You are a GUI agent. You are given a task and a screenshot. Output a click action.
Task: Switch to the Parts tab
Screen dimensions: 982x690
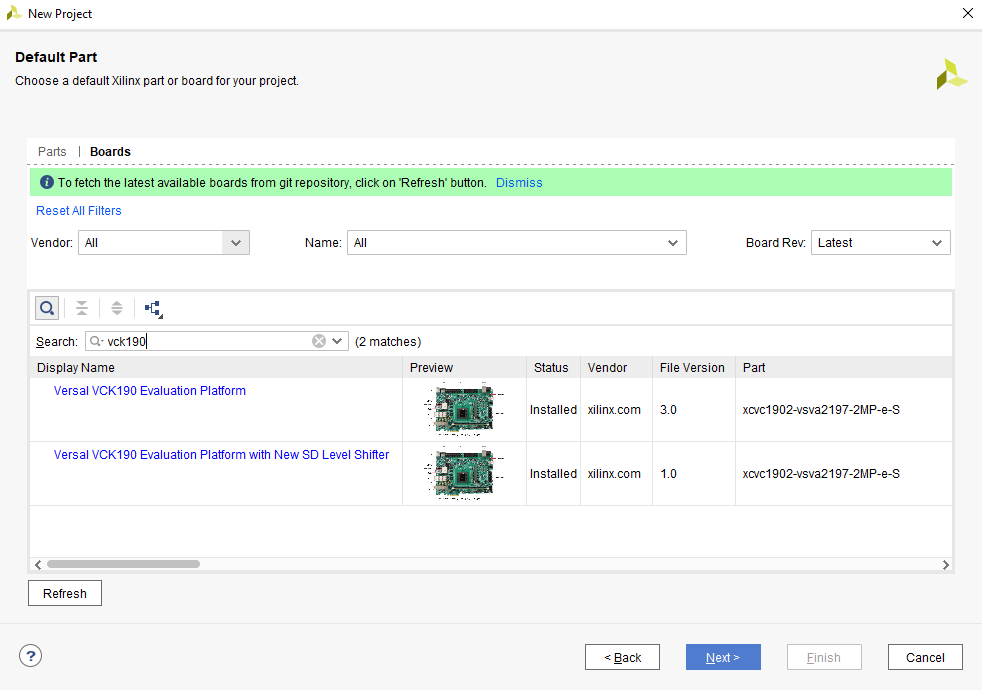pyautogui.click(x=52, y=152)
